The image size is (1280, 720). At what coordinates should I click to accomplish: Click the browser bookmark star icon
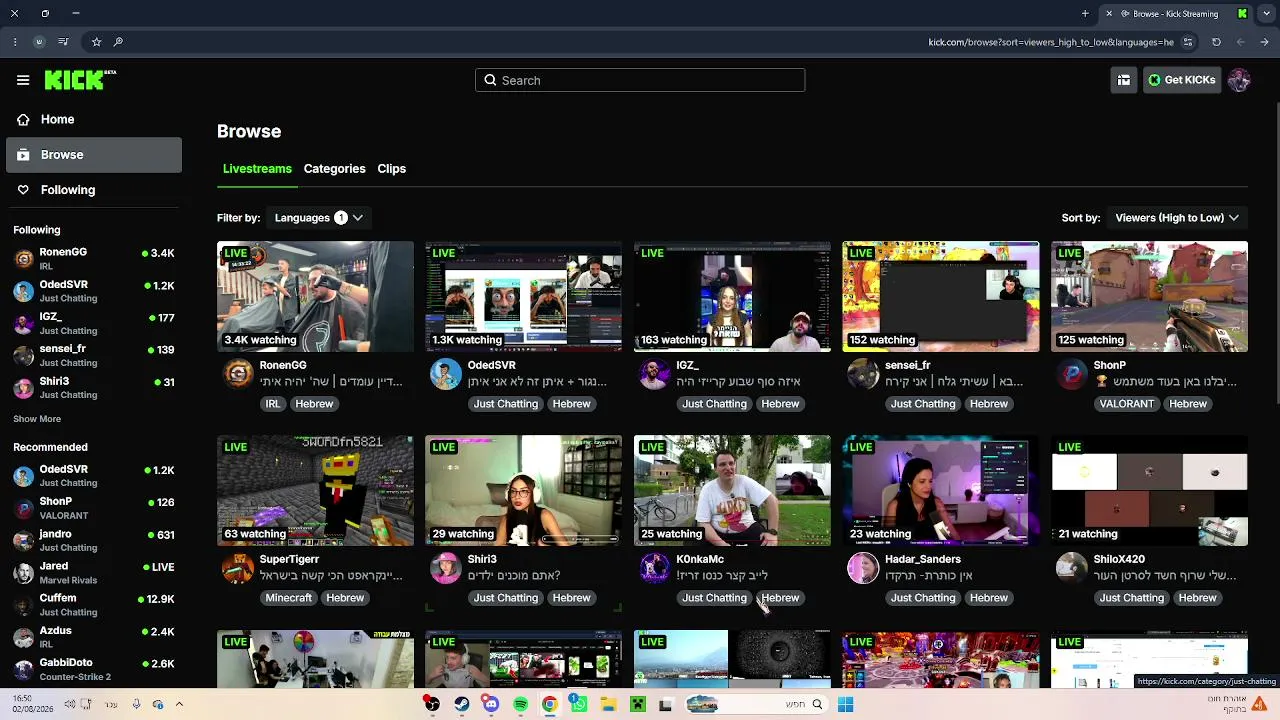(96, 42)
